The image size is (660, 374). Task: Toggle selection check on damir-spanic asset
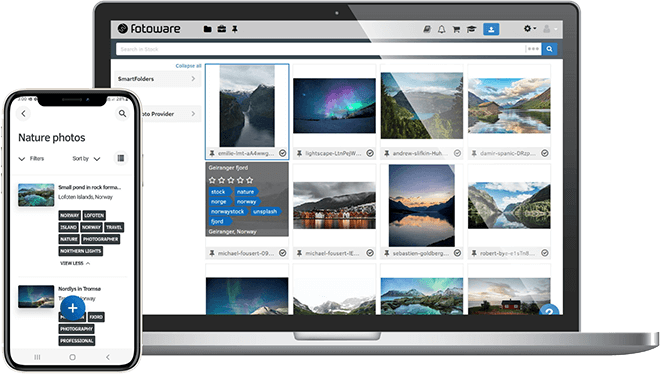(545, 154)
